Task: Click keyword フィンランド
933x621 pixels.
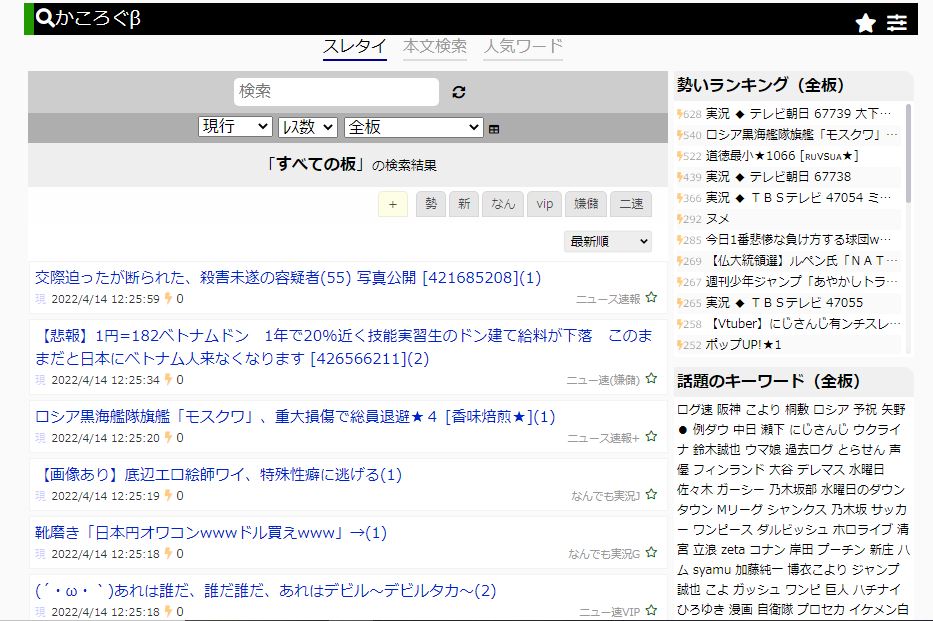Action: 729,470
